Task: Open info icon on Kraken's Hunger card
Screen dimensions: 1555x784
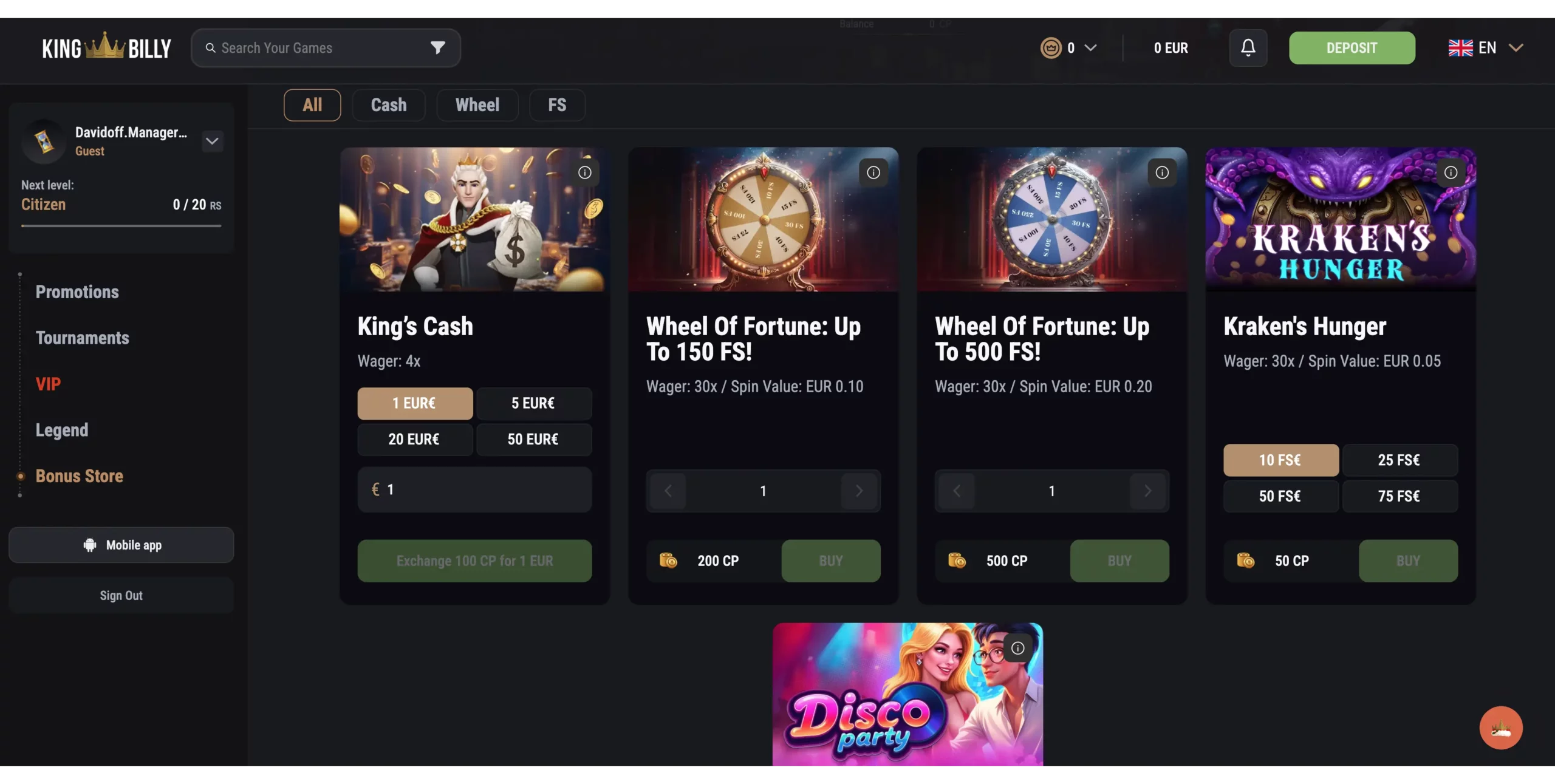Action: click(1451, 173)
